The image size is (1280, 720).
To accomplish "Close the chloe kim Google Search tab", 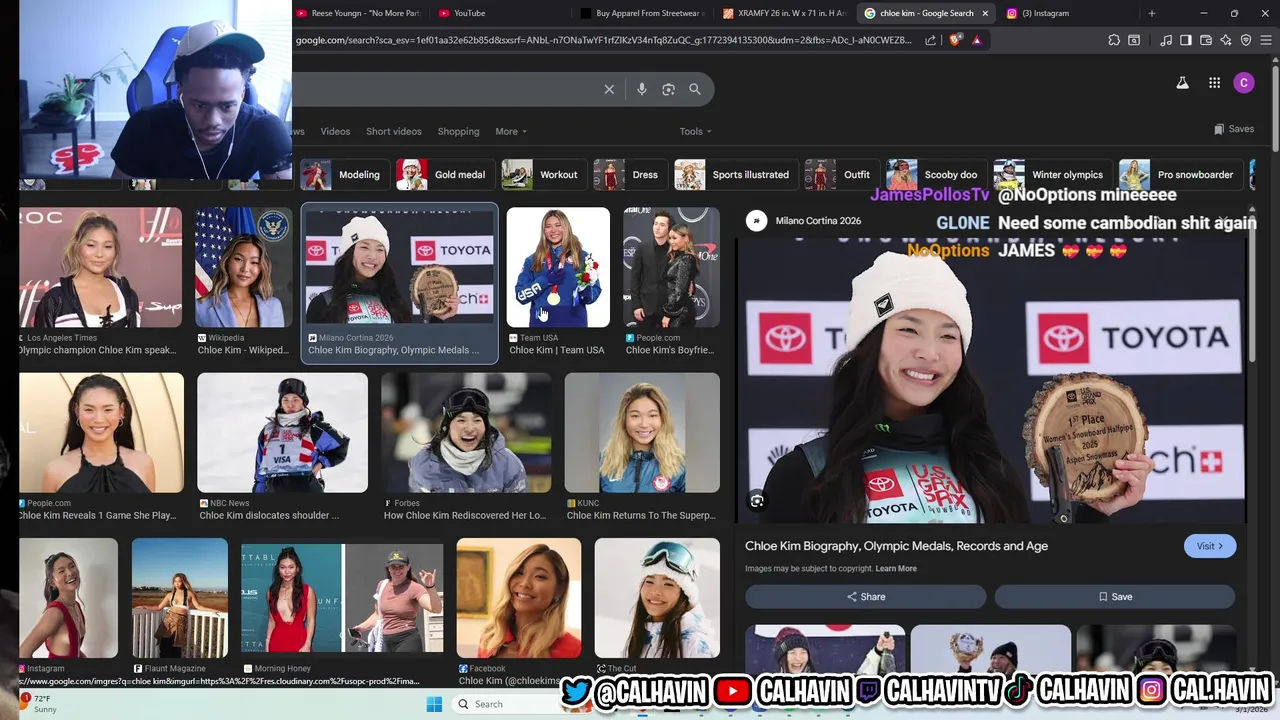I will (985, 13).
